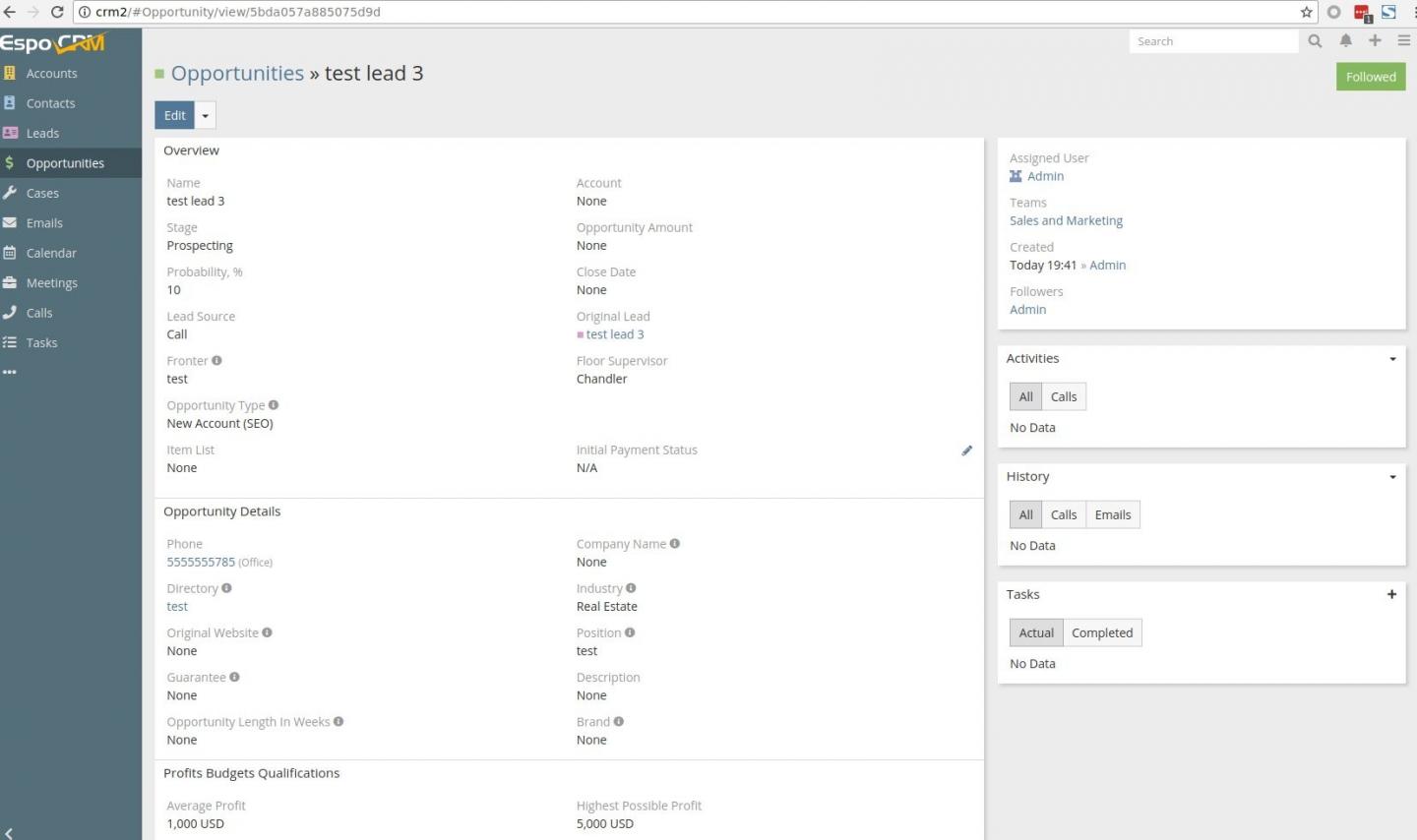Expand the History panel dropdown
Screen dimensions: 1417x840
click(1392, 477)
